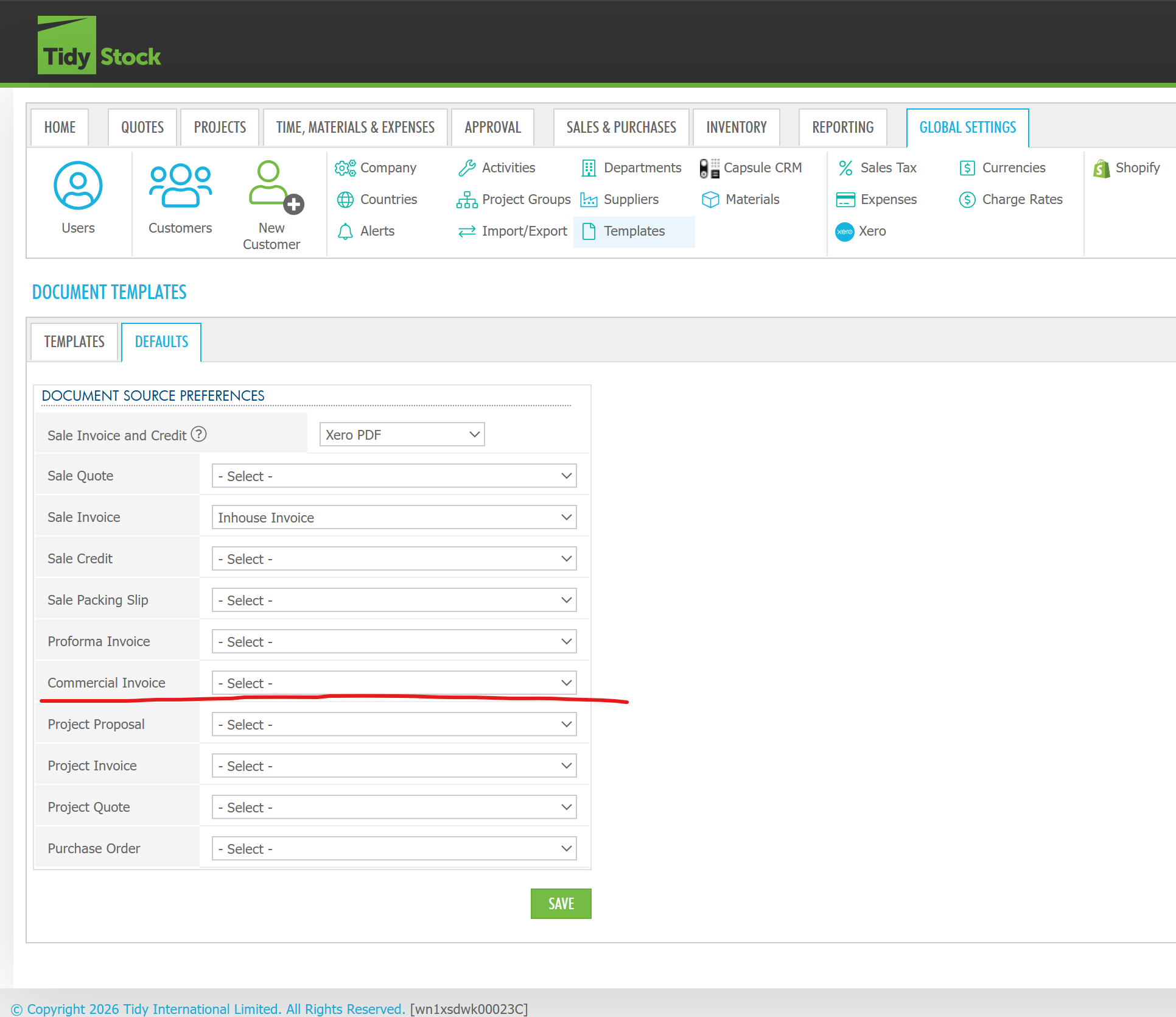The height and width of the screenshot is (1017, 1176).
Task: Open the Customers group icon
Action: [180, 186]
